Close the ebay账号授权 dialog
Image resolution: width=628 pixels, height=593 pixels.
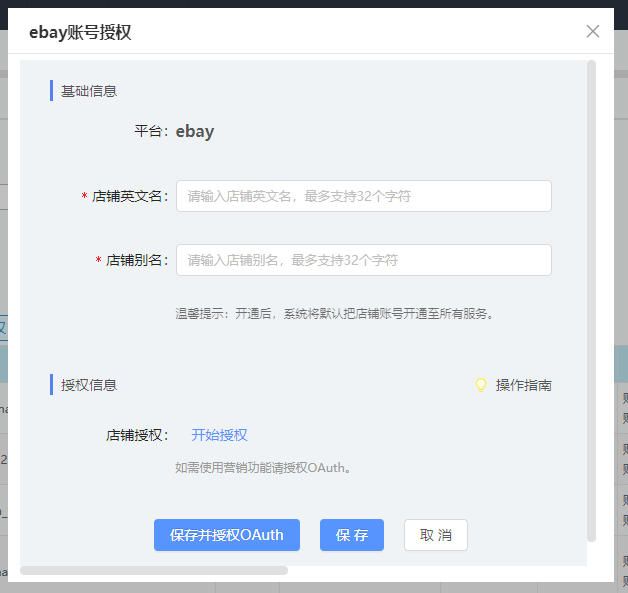pos(592,31)
